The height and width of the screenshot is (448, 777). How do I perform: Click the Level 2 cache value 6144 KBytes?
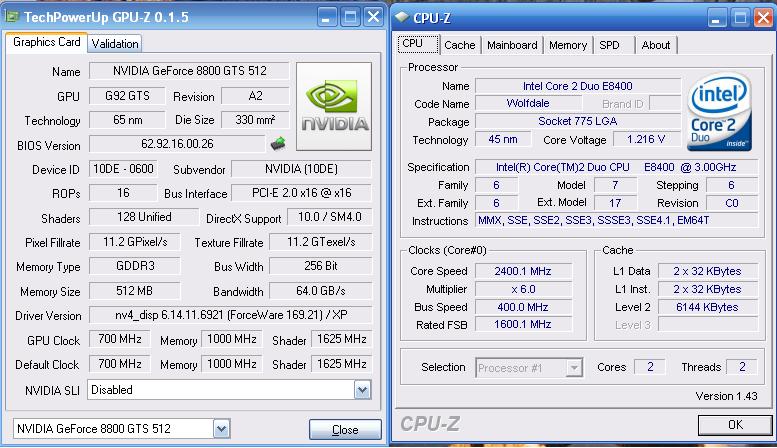707,307
